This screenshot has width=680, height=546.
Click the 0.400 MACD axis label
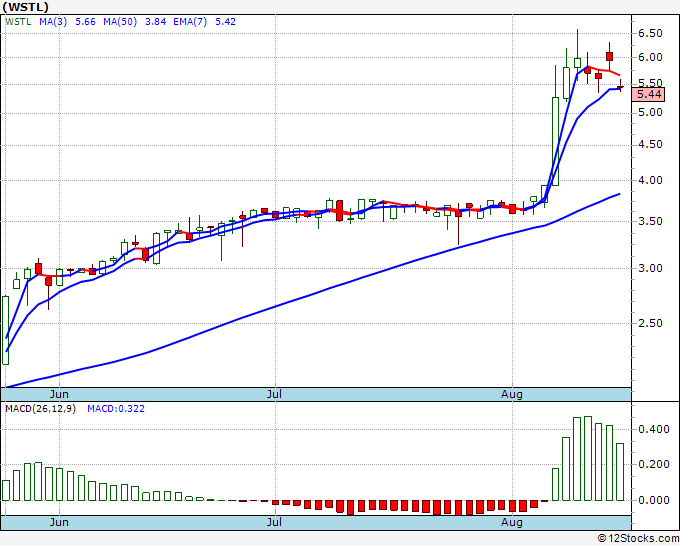654,429
